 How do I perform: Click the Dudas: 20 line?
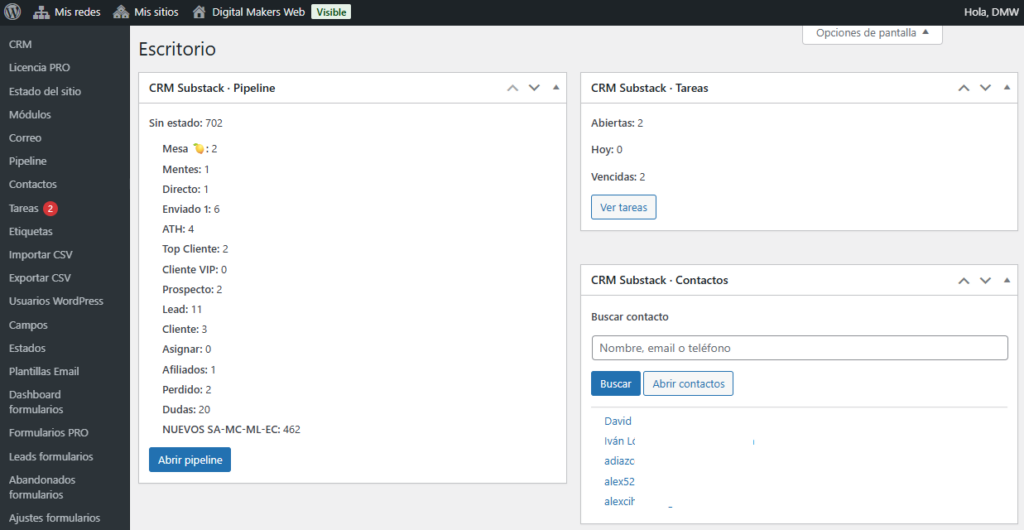pyautogui.click(x=186, y=409)
